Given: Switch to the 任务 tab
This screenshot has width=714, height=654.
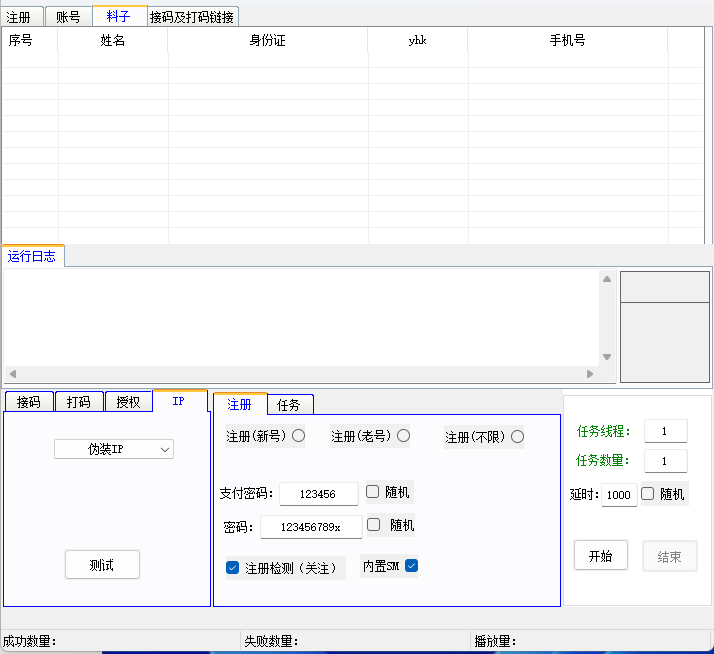Looking at the screenshot, I should pos(289,405).
